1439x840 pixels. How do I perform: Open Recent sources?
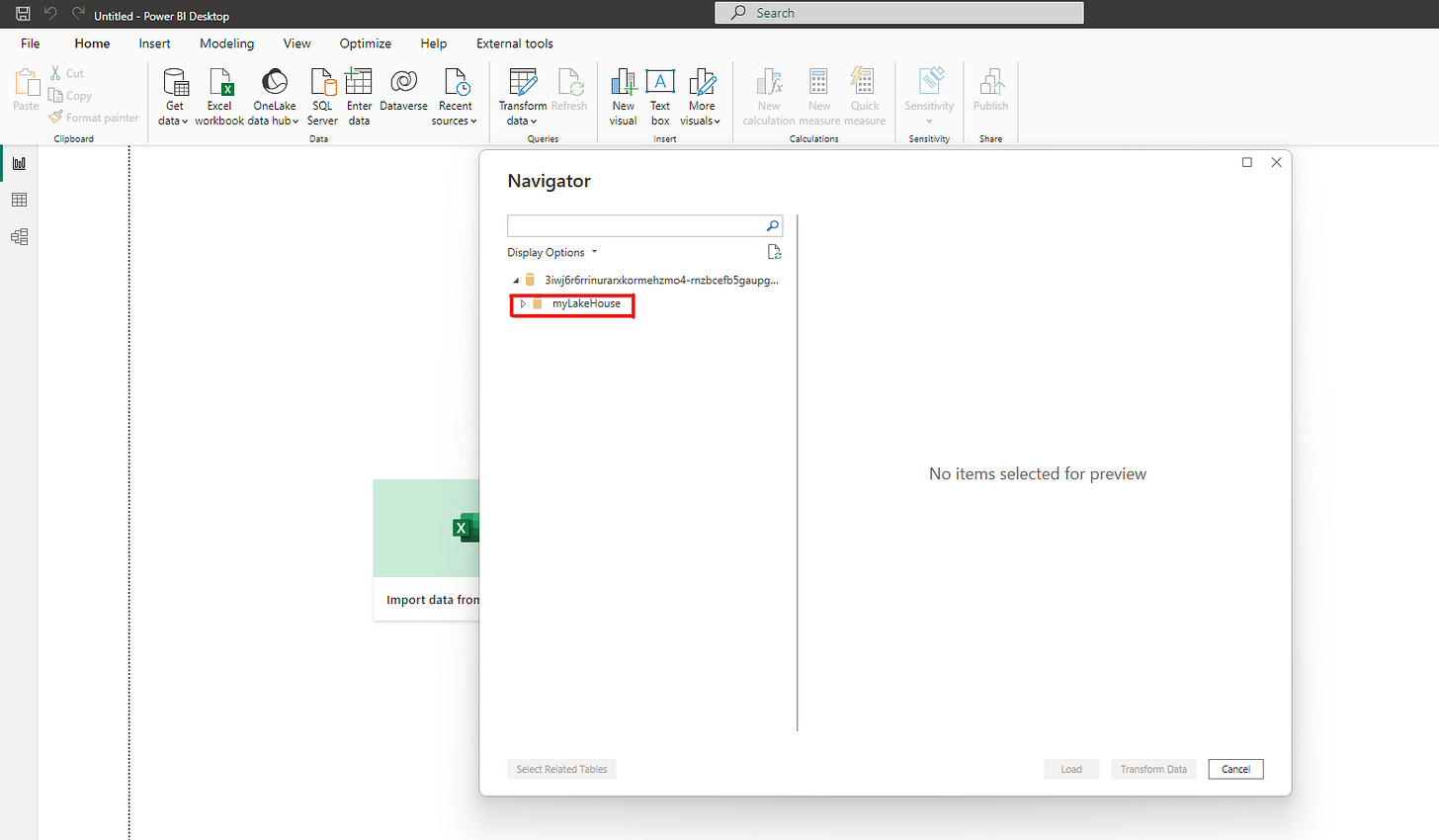(x=455, y=94)
